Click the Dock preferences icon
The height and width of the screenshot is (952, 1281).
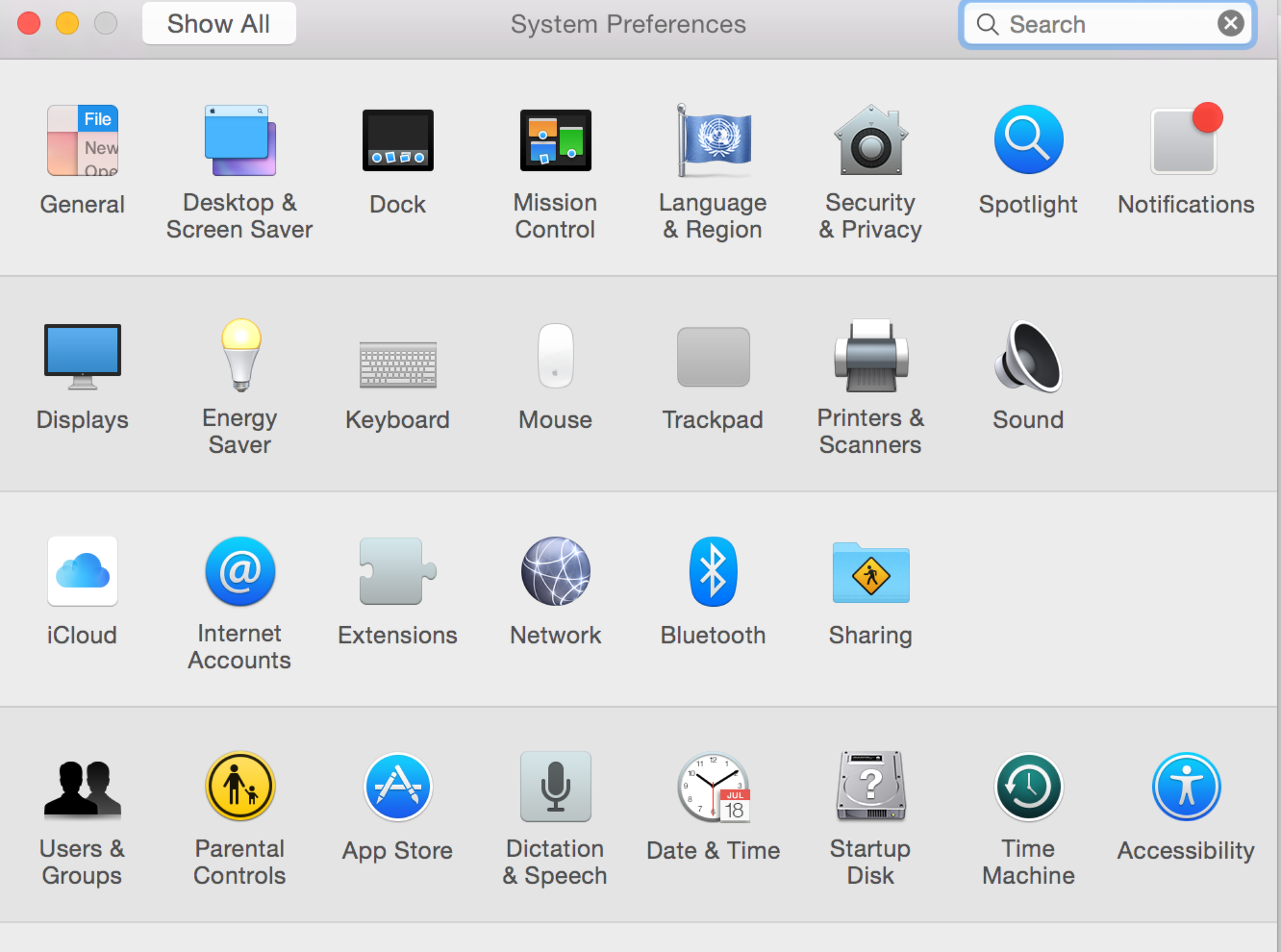(398, 141)
